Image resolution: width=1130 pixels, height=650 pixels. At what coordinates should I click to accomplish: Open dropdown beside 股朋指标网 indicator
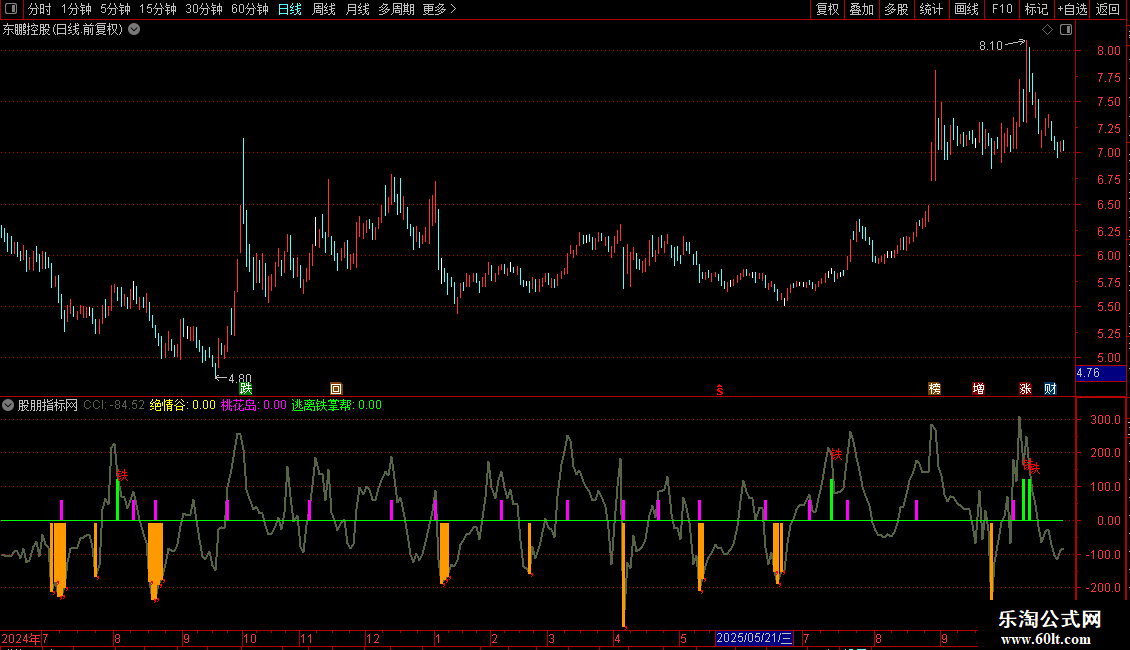click(8, 405)
